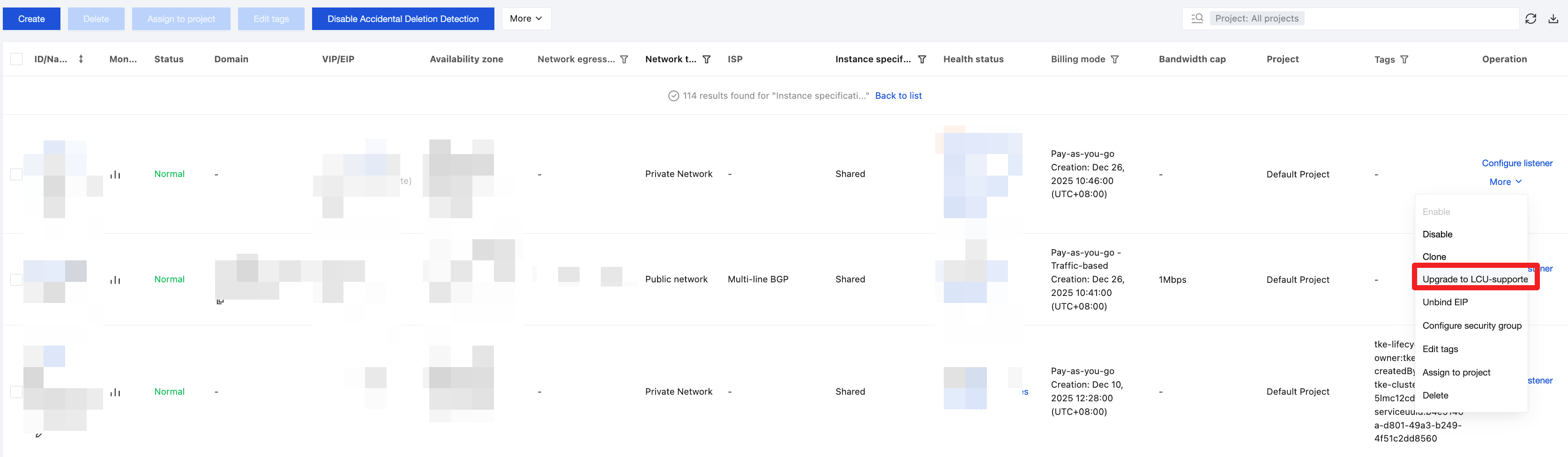The image size is (1568, 457).
Task: Click Billing mode filter icon
Action: coord(1114,59)
